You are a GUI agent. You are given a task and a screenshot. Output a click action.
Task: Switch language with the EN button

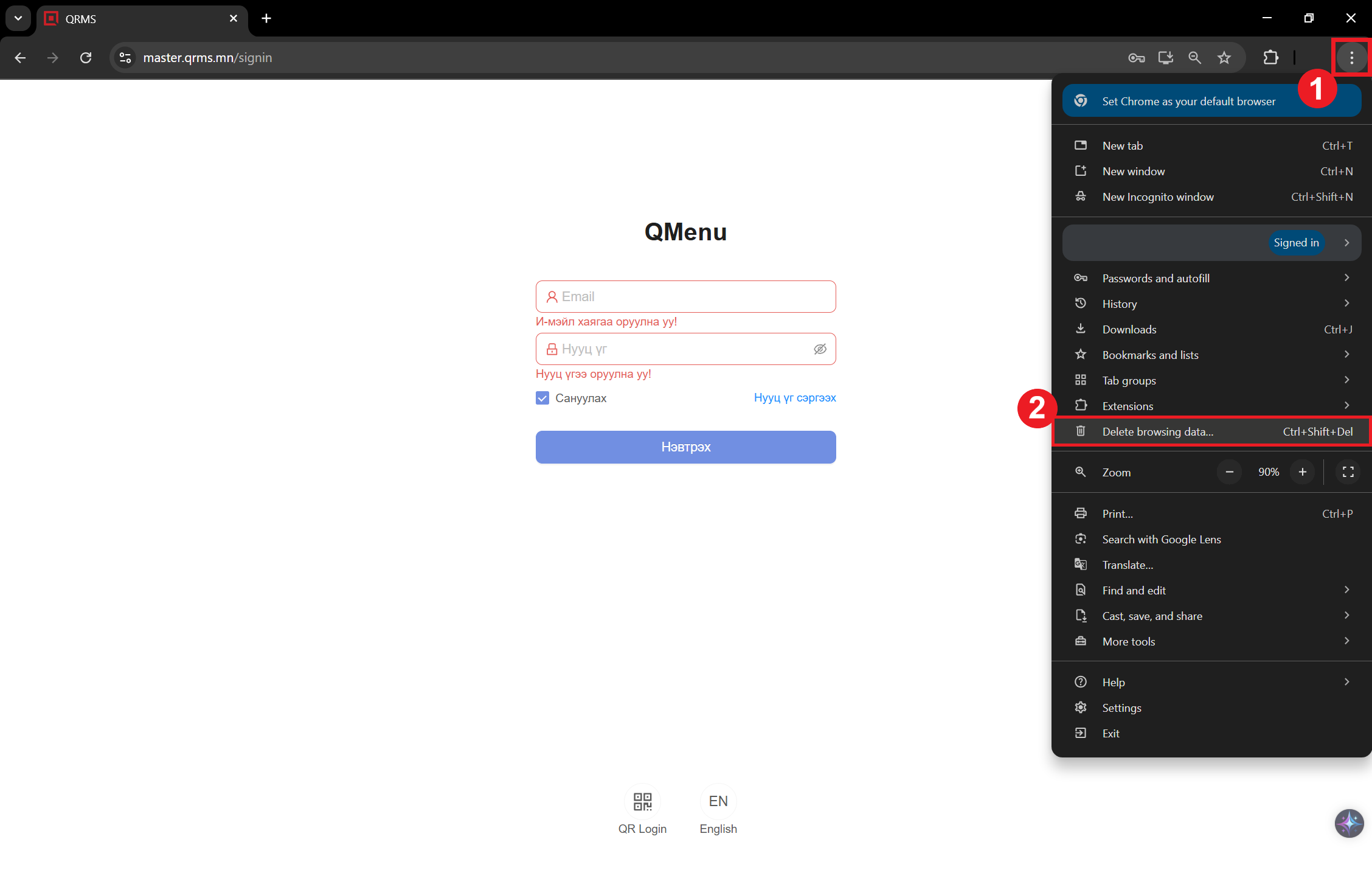[718, 802]
